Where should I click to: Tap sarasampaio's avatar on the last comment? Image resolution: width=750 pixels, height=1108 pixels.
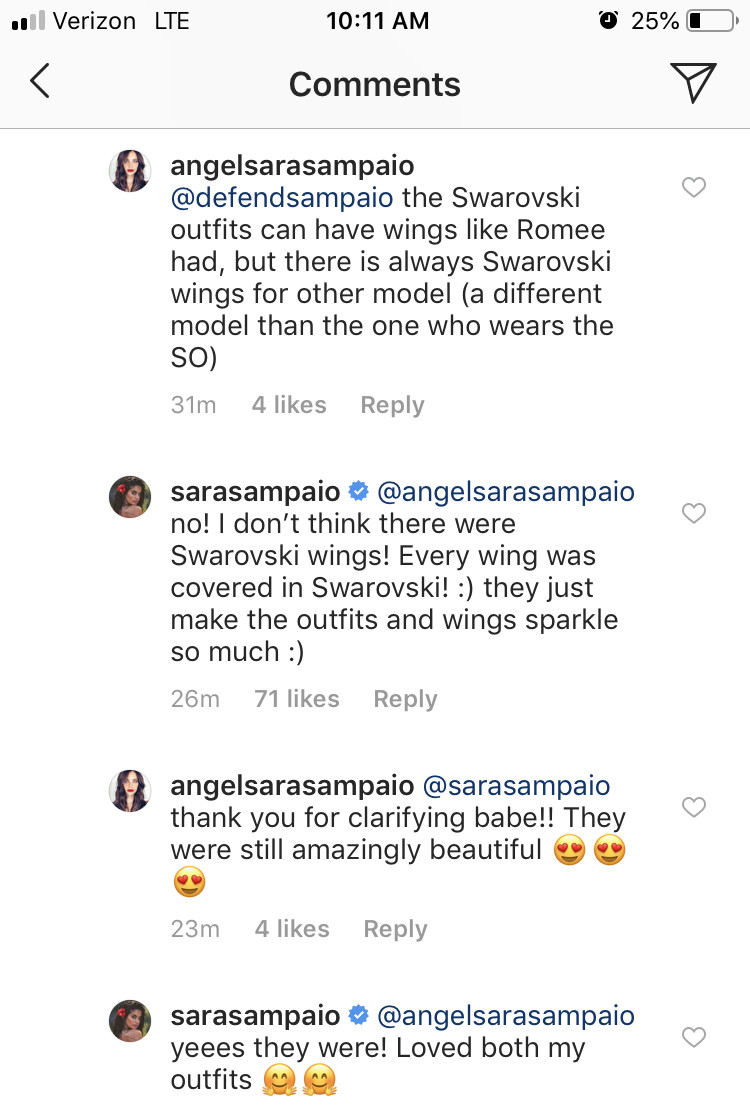coord(130,1021)
